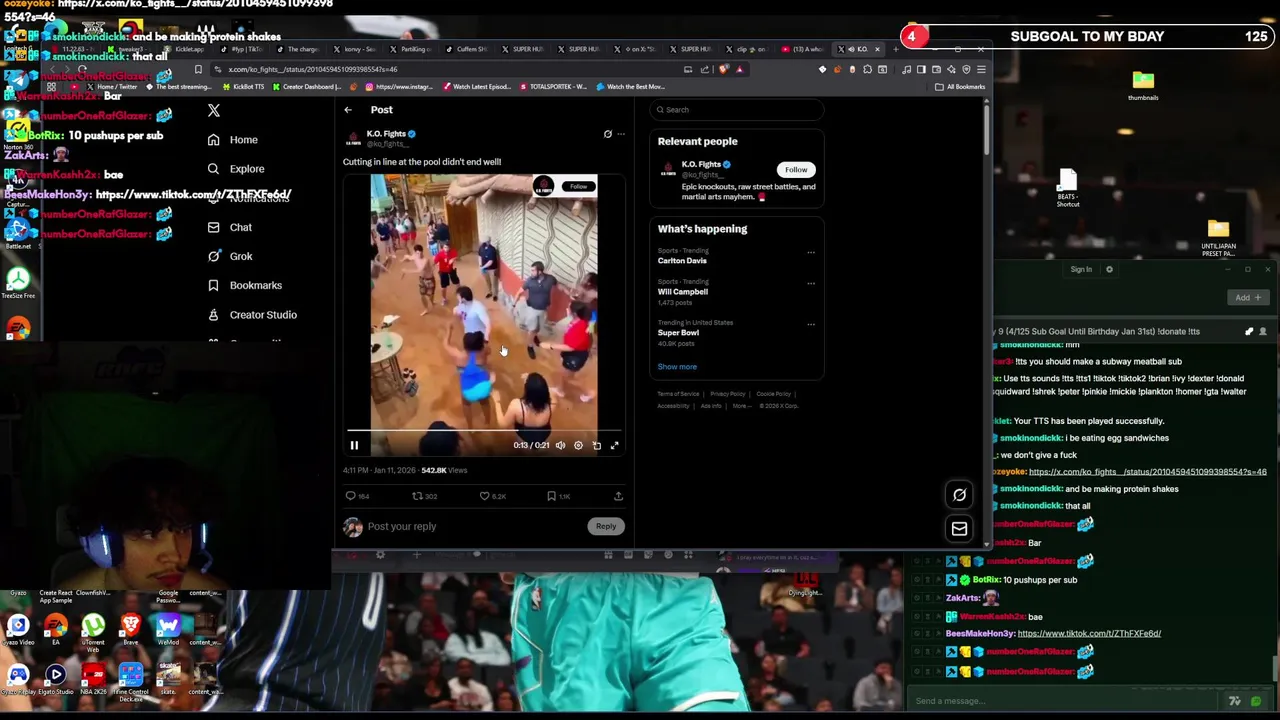Go back with the Post arrow
Screen dimensions: 1280x720
348,110
